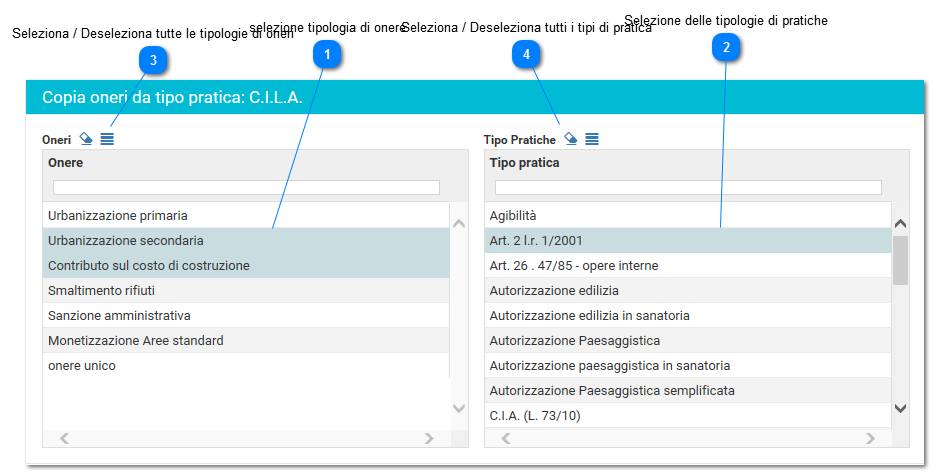Click the Tipo pratica vertical scrollbar thumb
The width and height of the screenshot is (933, 474).
click(x=901, y=260)
